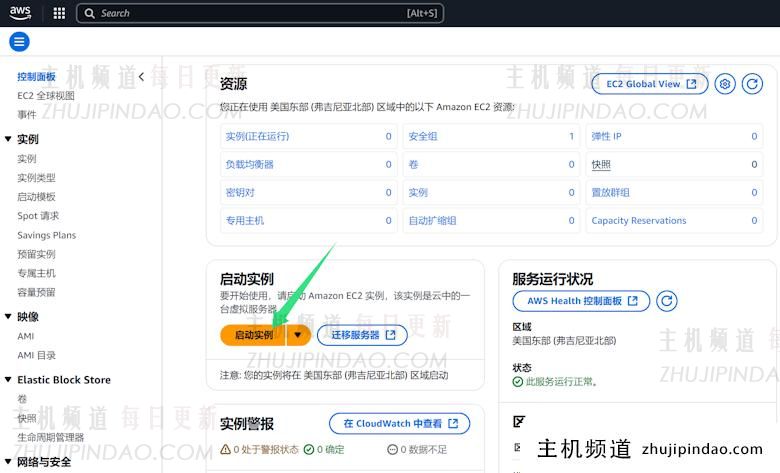This screenshot has height=473, width=780.
Task: Open 负载均衡器 resource link
Action: click(250, 164)
